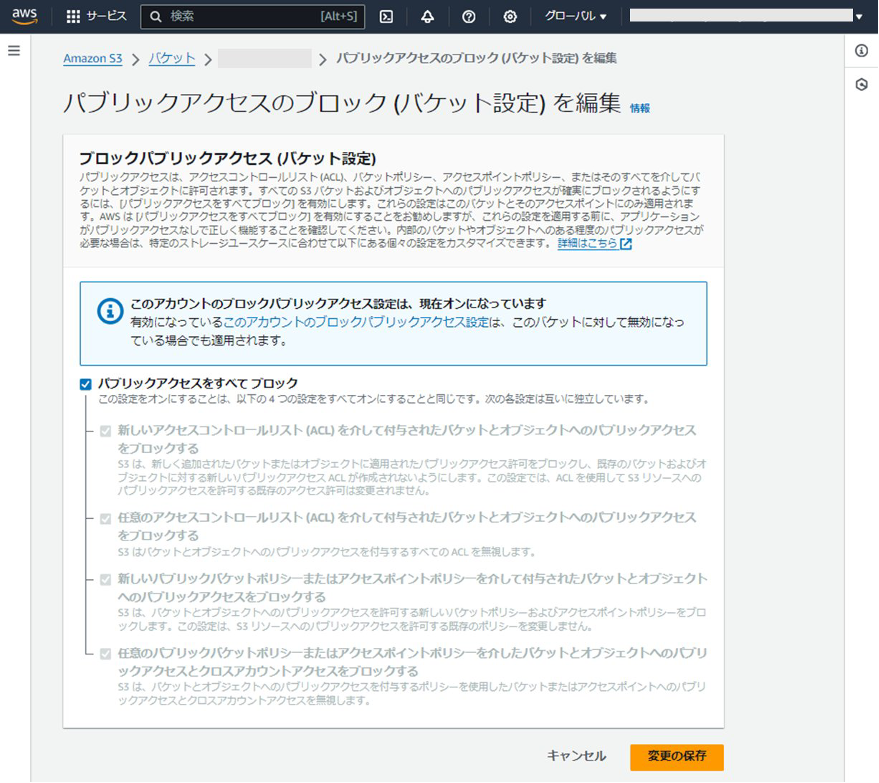Toggle 任意のパブリックバケットポリシー checkbox
879x783 pixels.
[x=105, y=654]
